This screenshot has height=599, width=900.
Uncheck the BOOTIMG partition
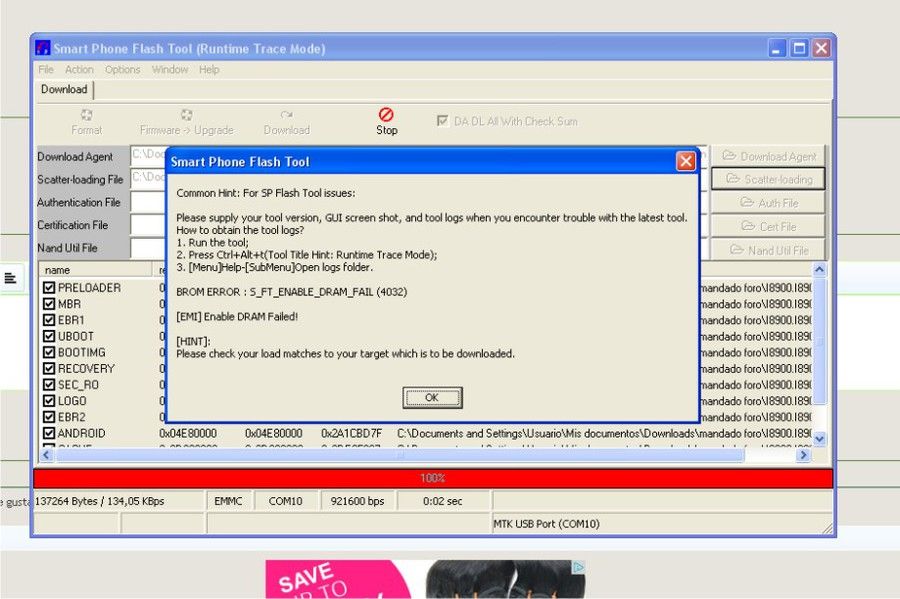(x=49, y=352)
